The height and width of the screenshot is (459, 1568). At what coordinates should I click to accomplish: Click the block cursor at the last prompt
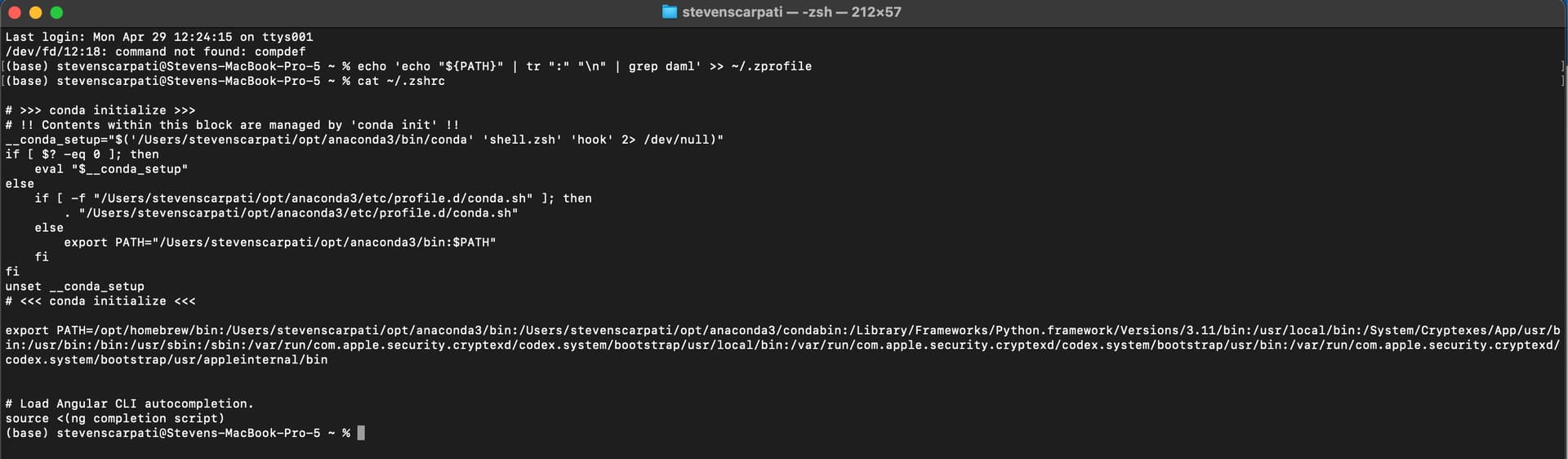(x=361, y=433)
